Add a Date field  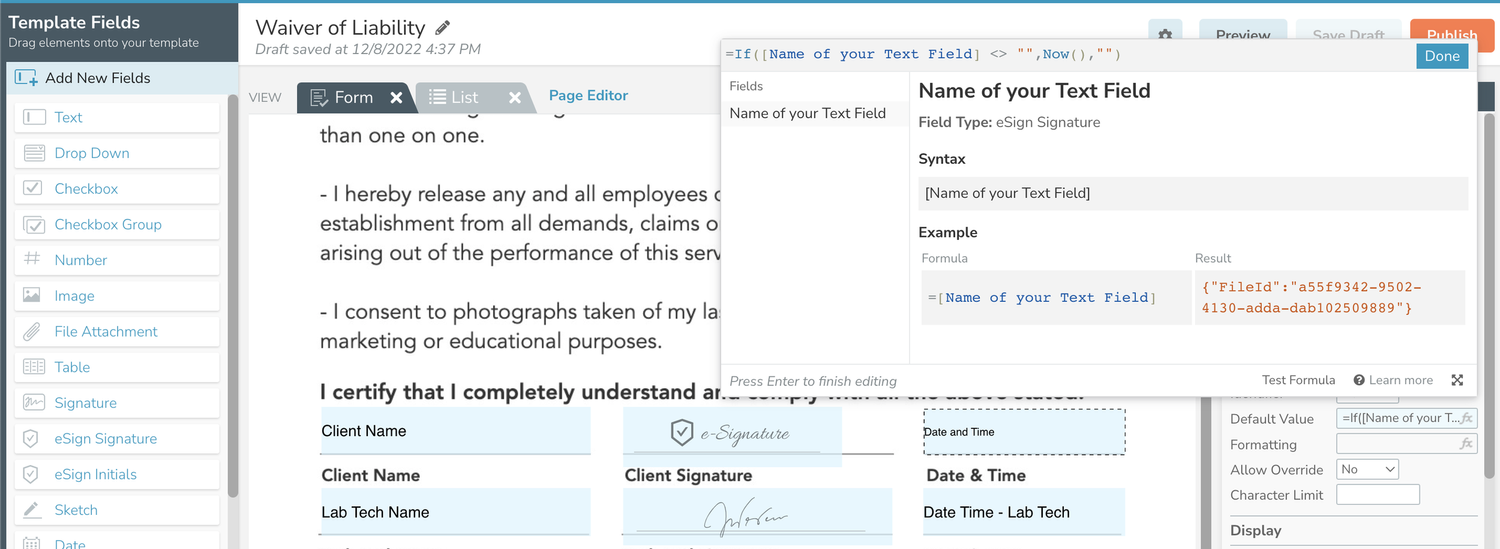click(117, 541)
